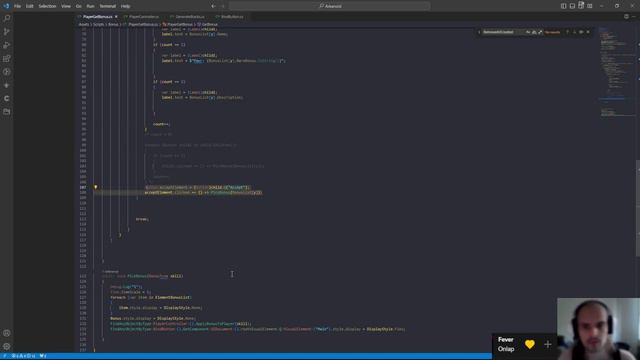Click the references CodeLens above line 123
This screenshot has height=360, width=640.
pyautogui.click(x=110, y=271)
